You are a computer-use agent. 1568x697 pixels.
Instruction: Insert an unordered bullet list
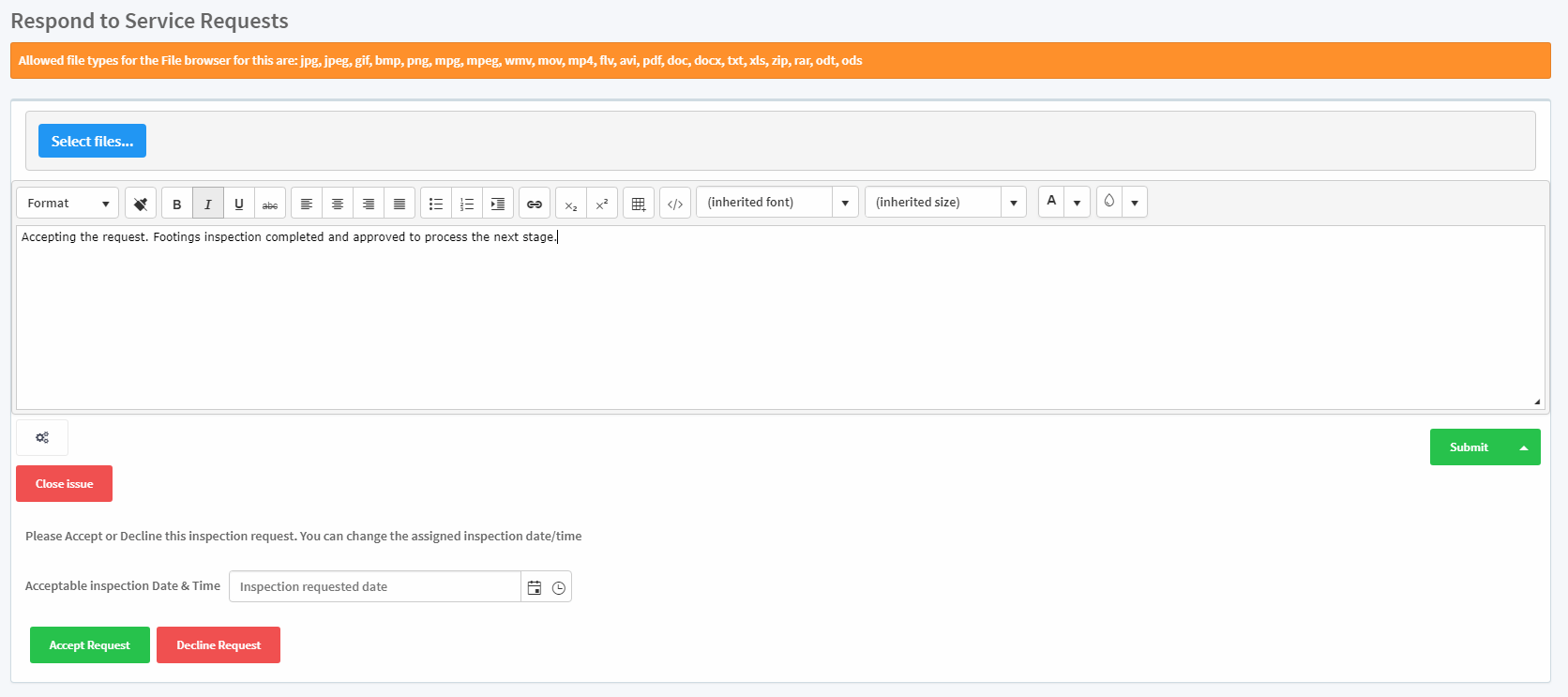click(436, 204)
